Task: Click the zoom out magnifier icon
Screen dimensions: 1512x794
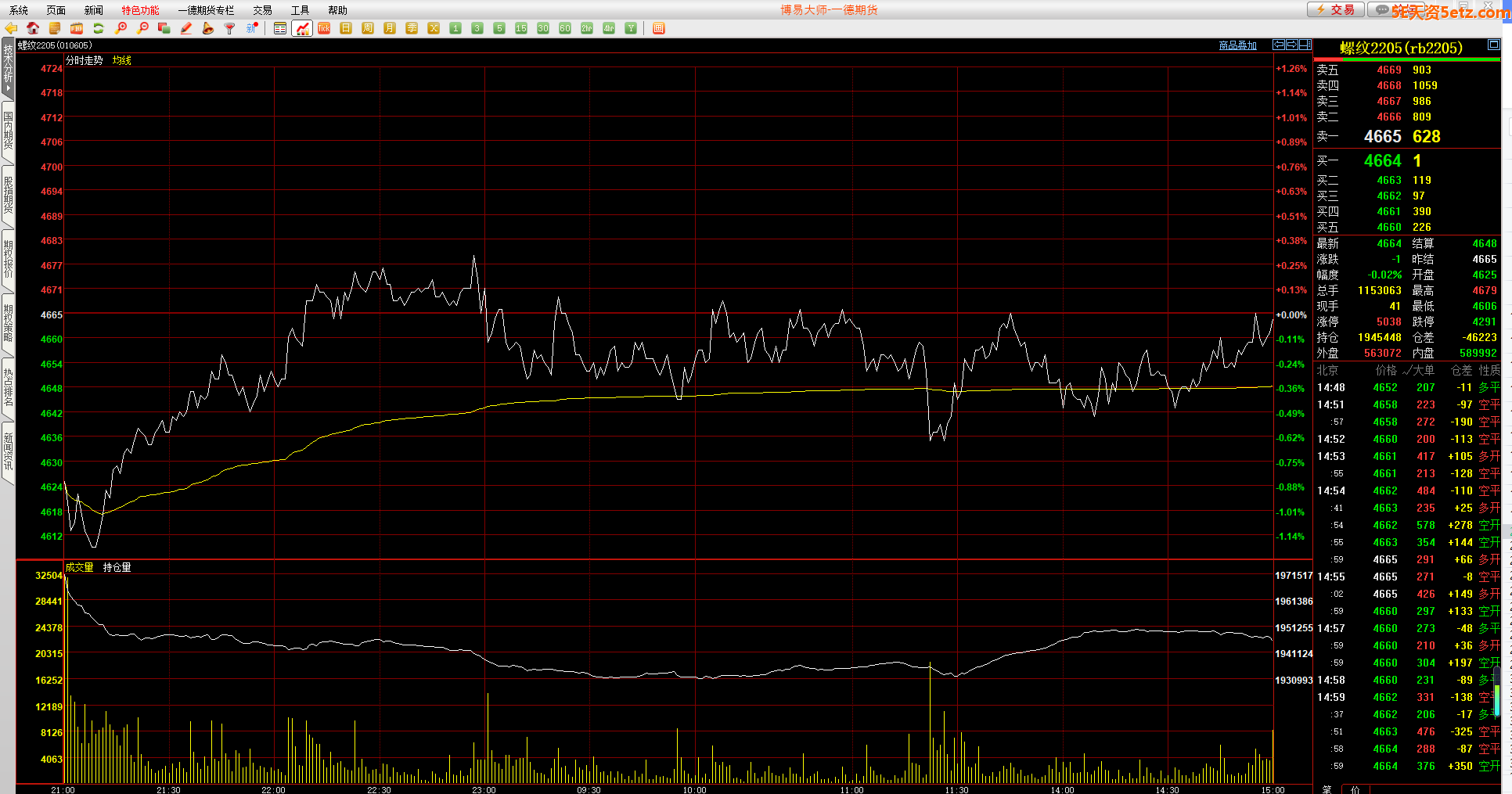Action: pyautogui.click(x=142, y=28)
